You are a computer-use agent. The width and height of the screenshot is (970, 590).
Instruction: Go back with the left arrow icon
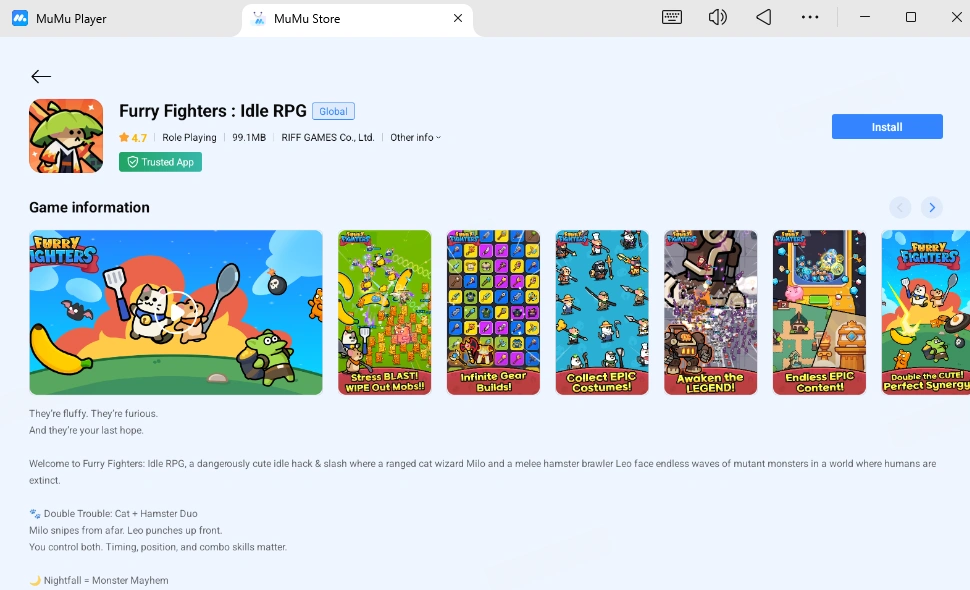pyautogui.click(x=41, y=76)
